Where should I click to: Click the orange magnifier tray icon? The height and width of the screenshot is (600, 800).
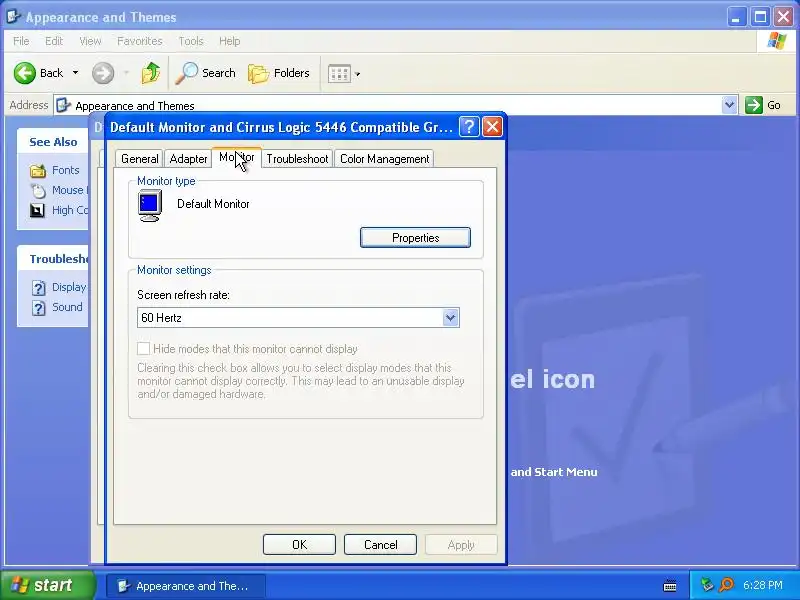(727, 584)
